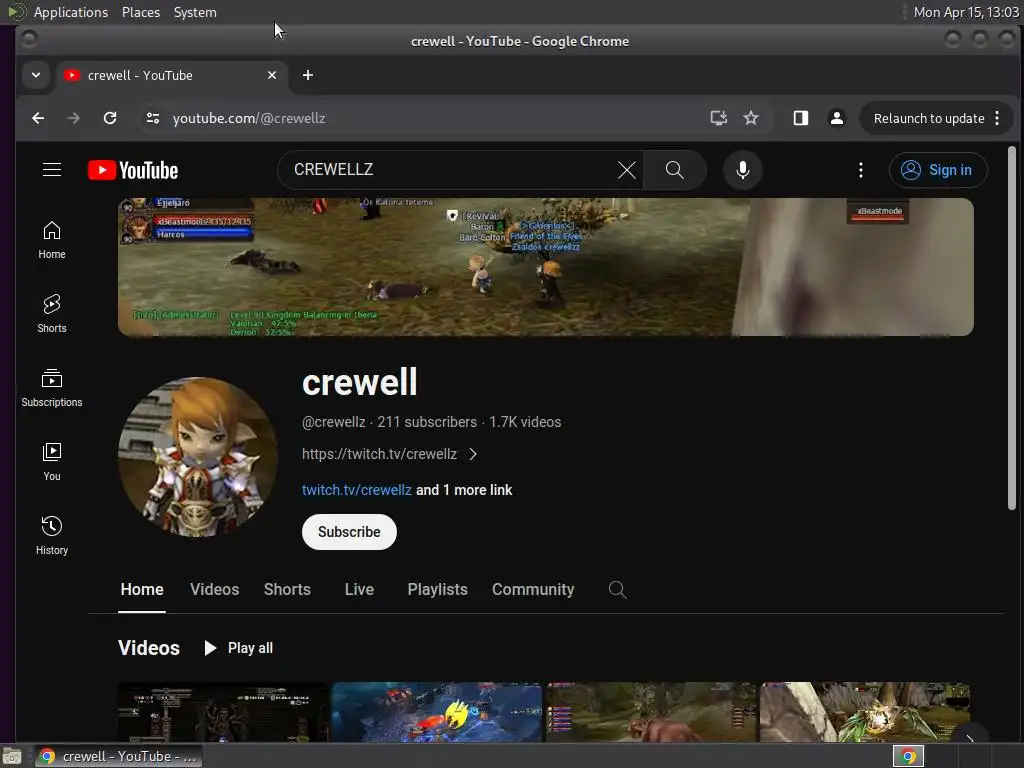Viewport: 1024px width, 768px height.
Task: Open Shorts in sidebar
Action: click(52, 314)
